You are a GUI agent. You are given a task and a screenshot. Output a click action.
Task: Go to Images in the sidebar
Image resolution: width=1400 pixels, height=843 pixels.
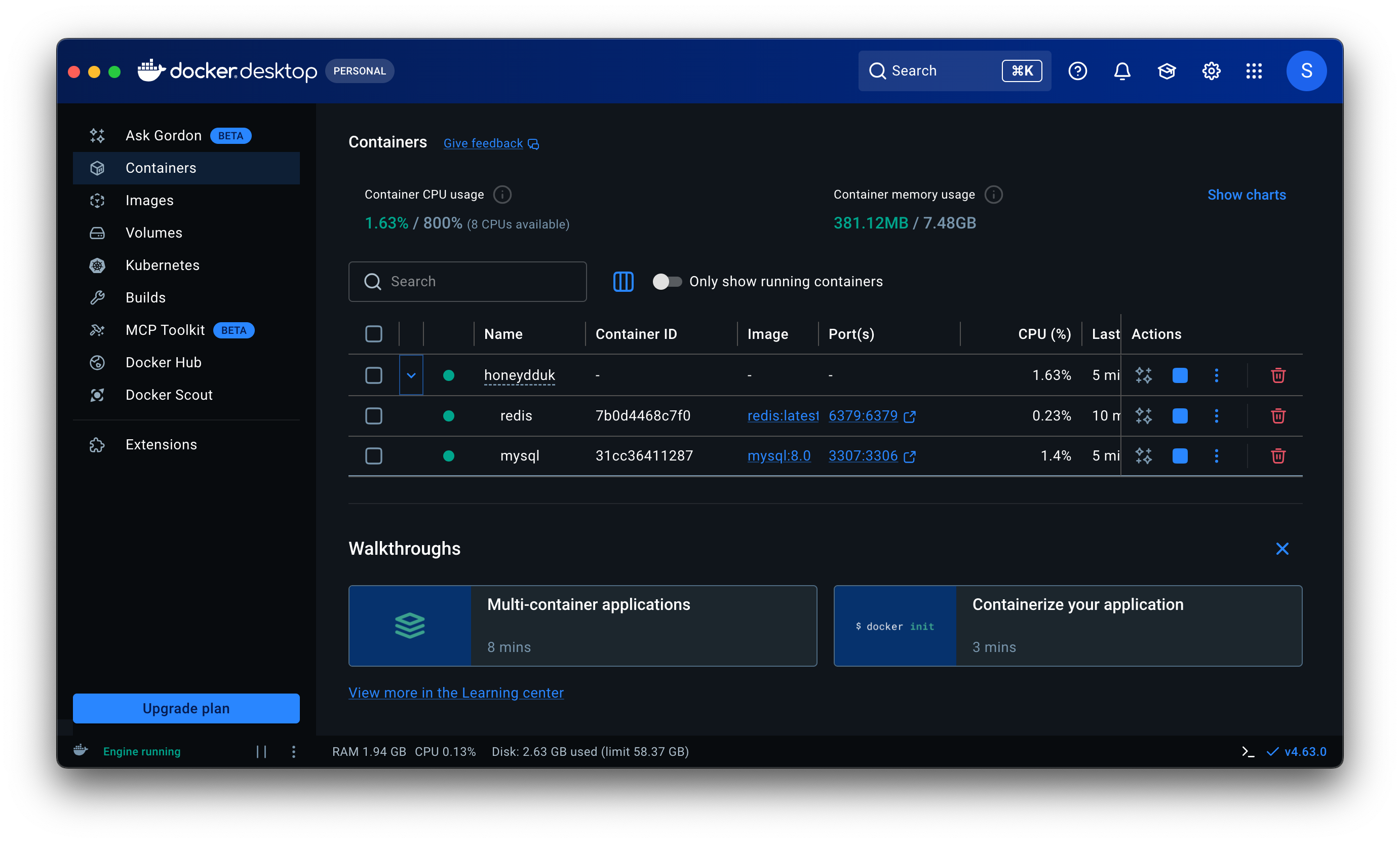click(149, 201)
